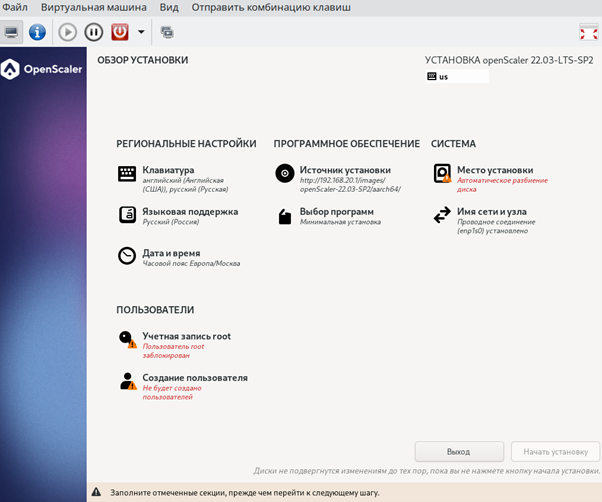Open Источник установки settings label

pyautogui.click(x=345, y=170)
